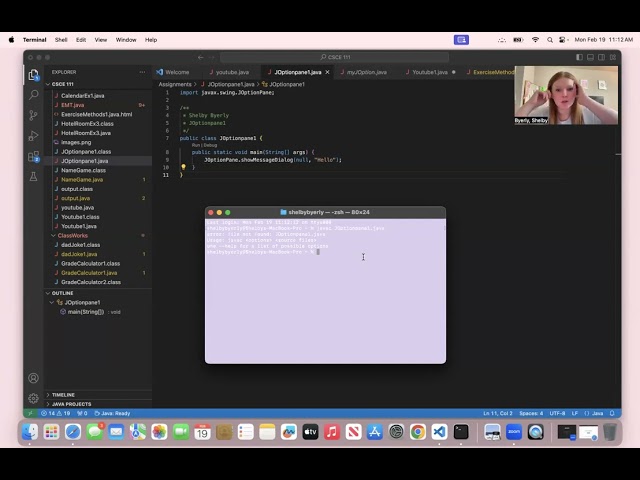Open Messages from the Dock
Viewport: 640px width, 480px height.
point(95,432)
